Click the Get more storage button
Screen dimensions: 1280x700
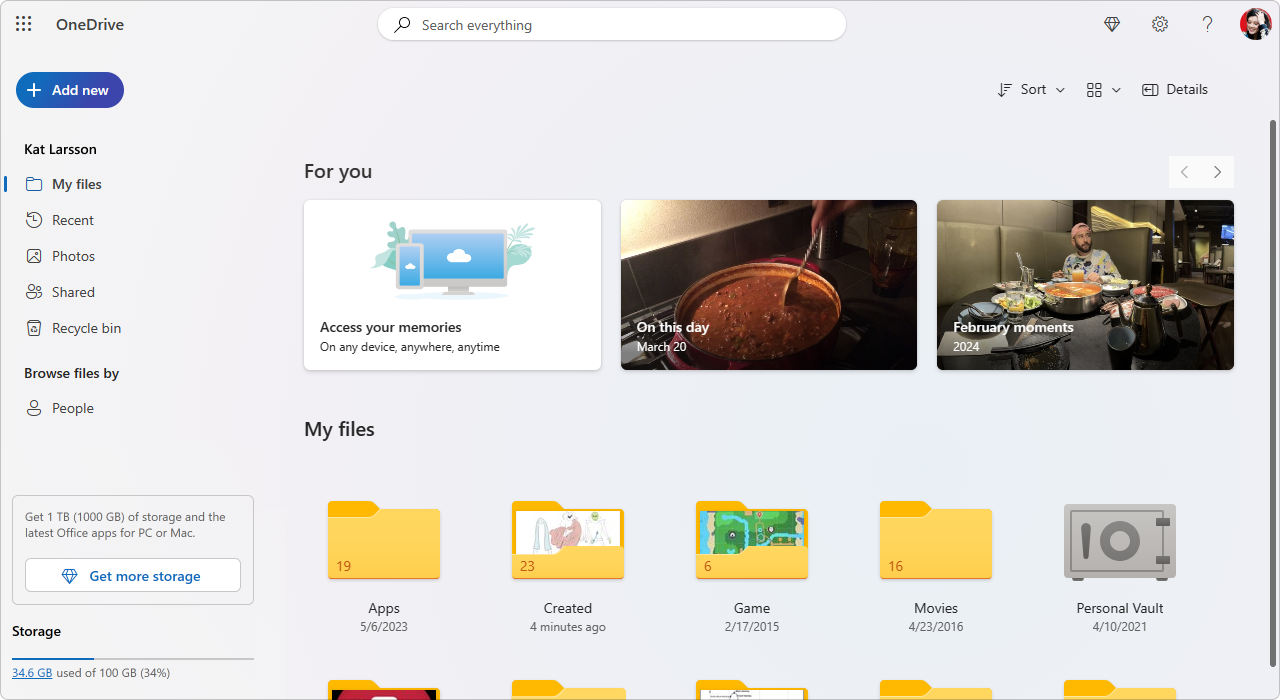click(x=132, y=575)
